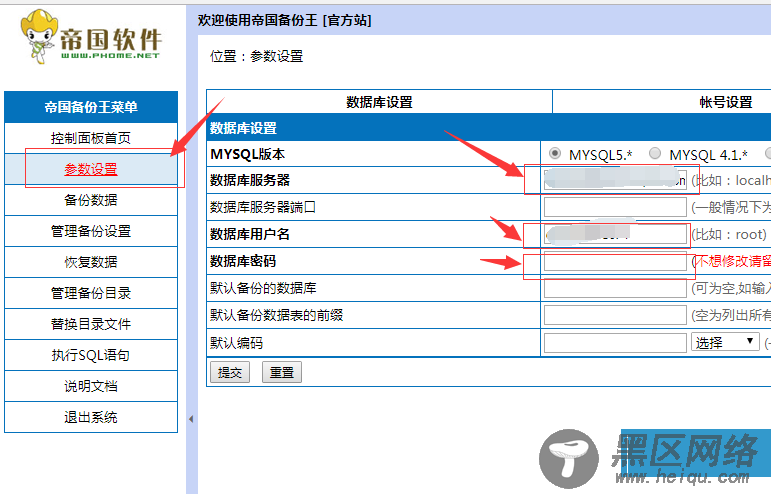Viewport: 771px width, 494px height.
Task: Click the 默认编码 text field
Action: (615, 343)
